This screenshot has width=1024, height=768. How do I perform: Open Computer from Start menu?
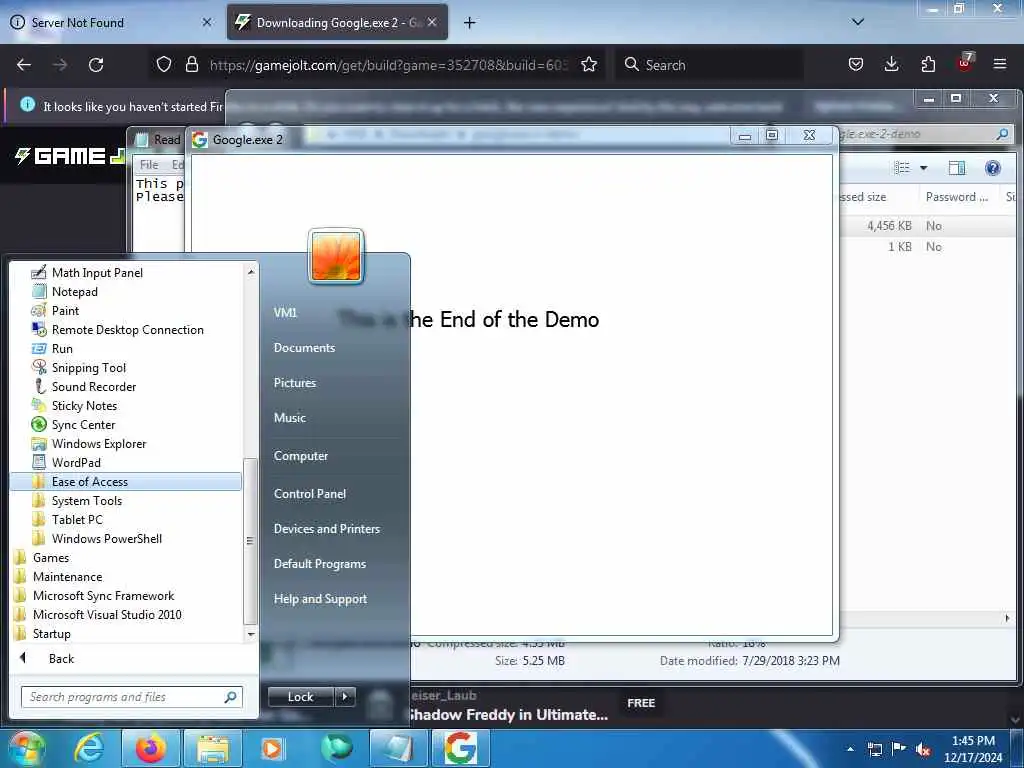pyautogui.click(x=300, y=456)
